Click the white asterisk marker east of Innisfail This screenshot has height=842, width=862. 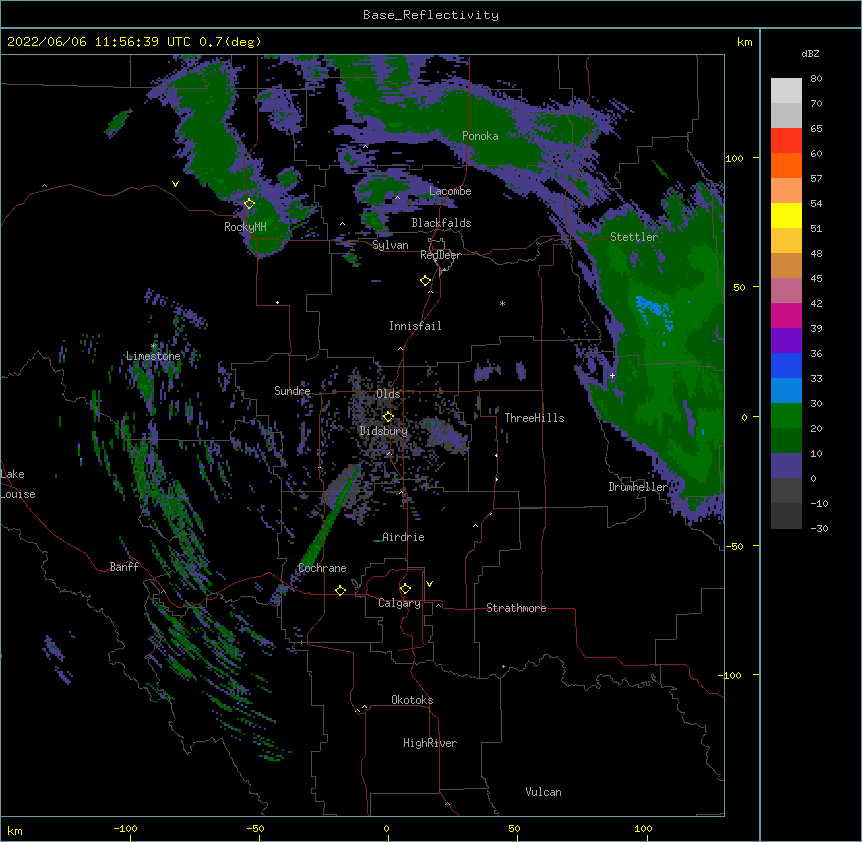click(502, 304)
